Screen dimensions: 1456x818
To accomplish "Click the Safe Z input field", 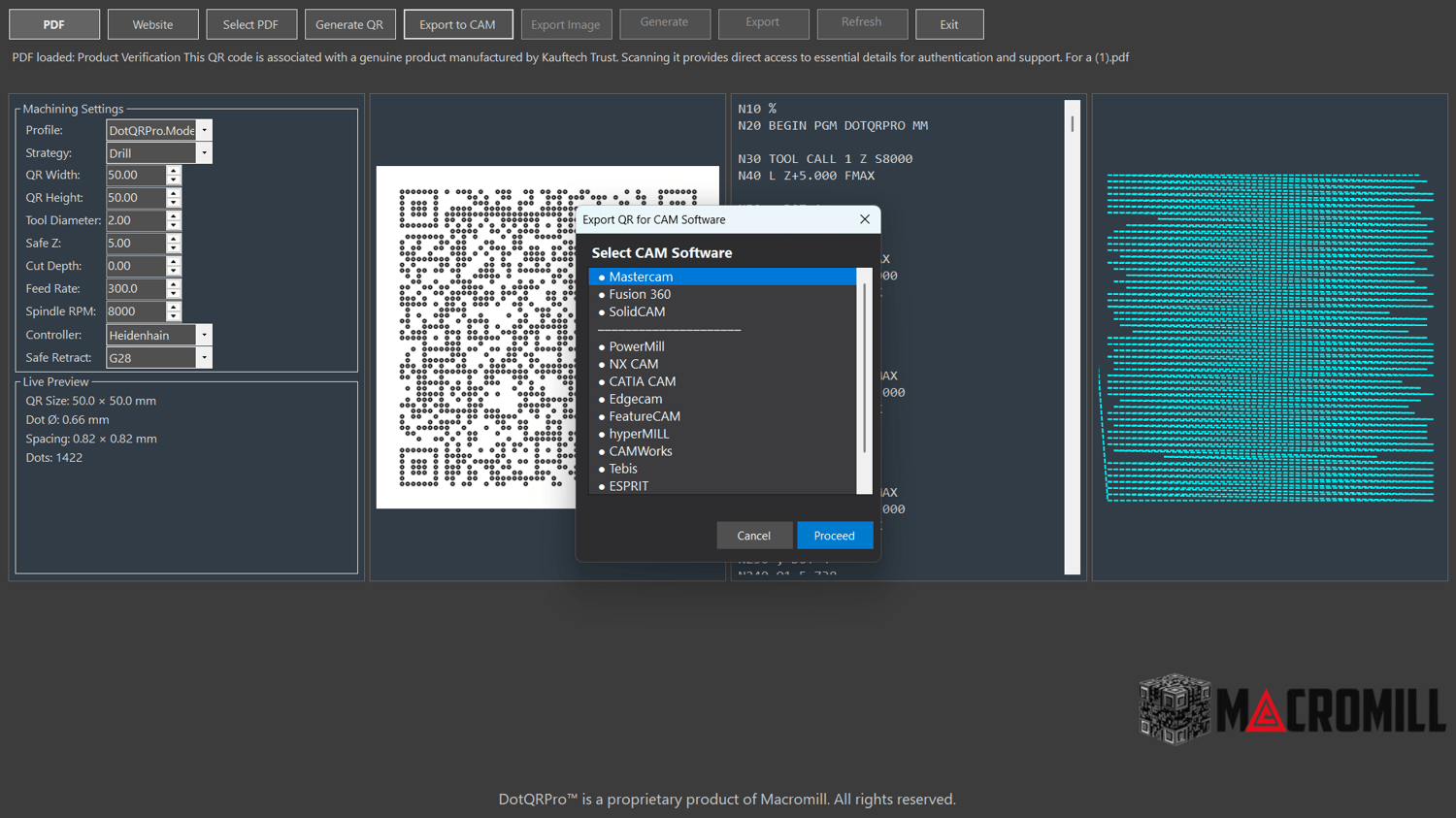I will (x=136, y=244).
